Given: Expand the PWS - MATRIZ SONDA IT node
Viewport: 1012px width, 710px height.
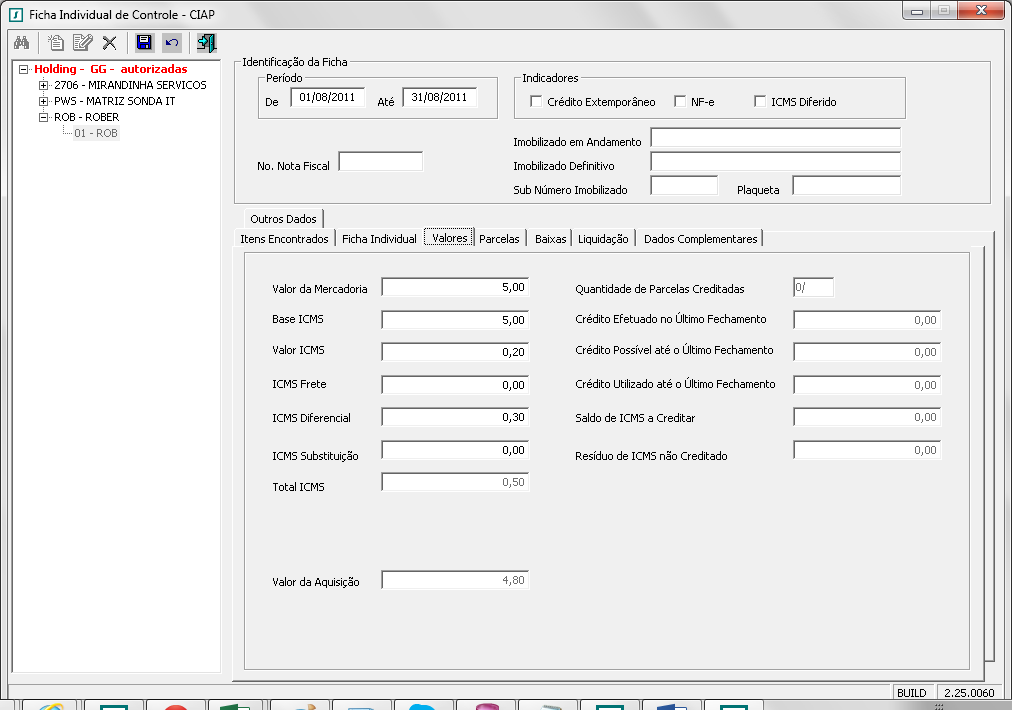Looking at the screenshot, I should [x=43, y=102].
